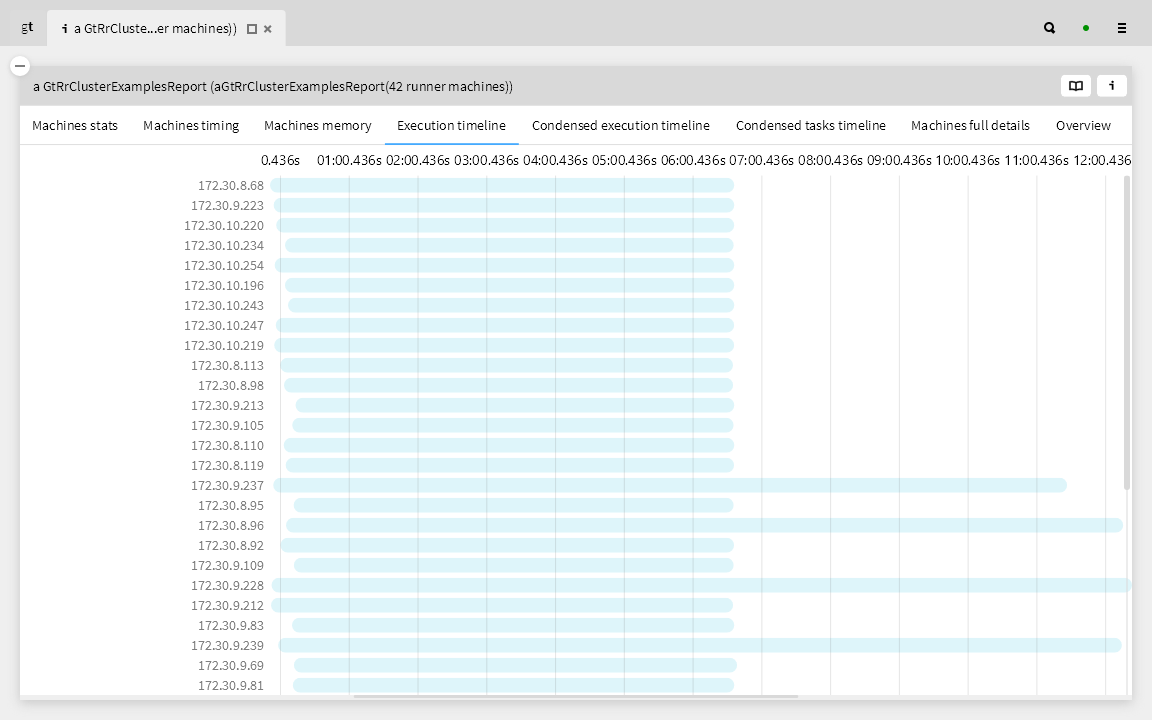This screenshot has width=1152, height=720.
Task: Open the Condensed tasks timeline tab
Action: pos(811,126)
